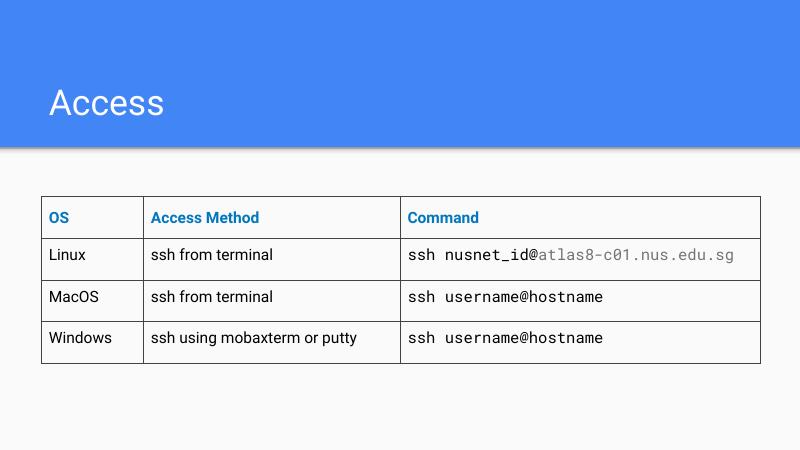Click the "Access Method" column header
Image resolution: width=800 pixels, height=450 pixels.
(x=205, y=218)
